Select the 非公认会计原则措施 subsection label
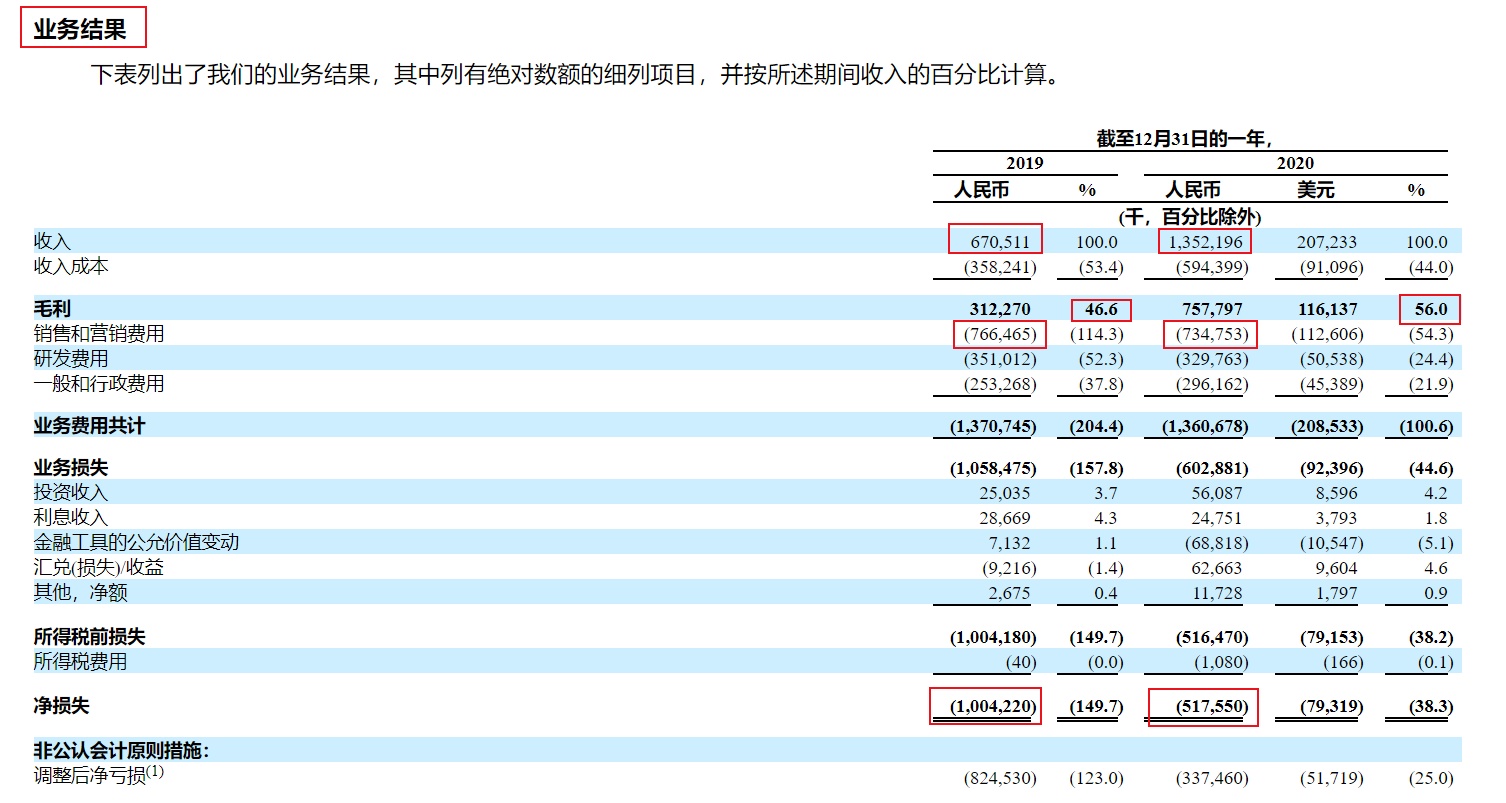This screenshot has height=803, width=1506. [122, 750]
